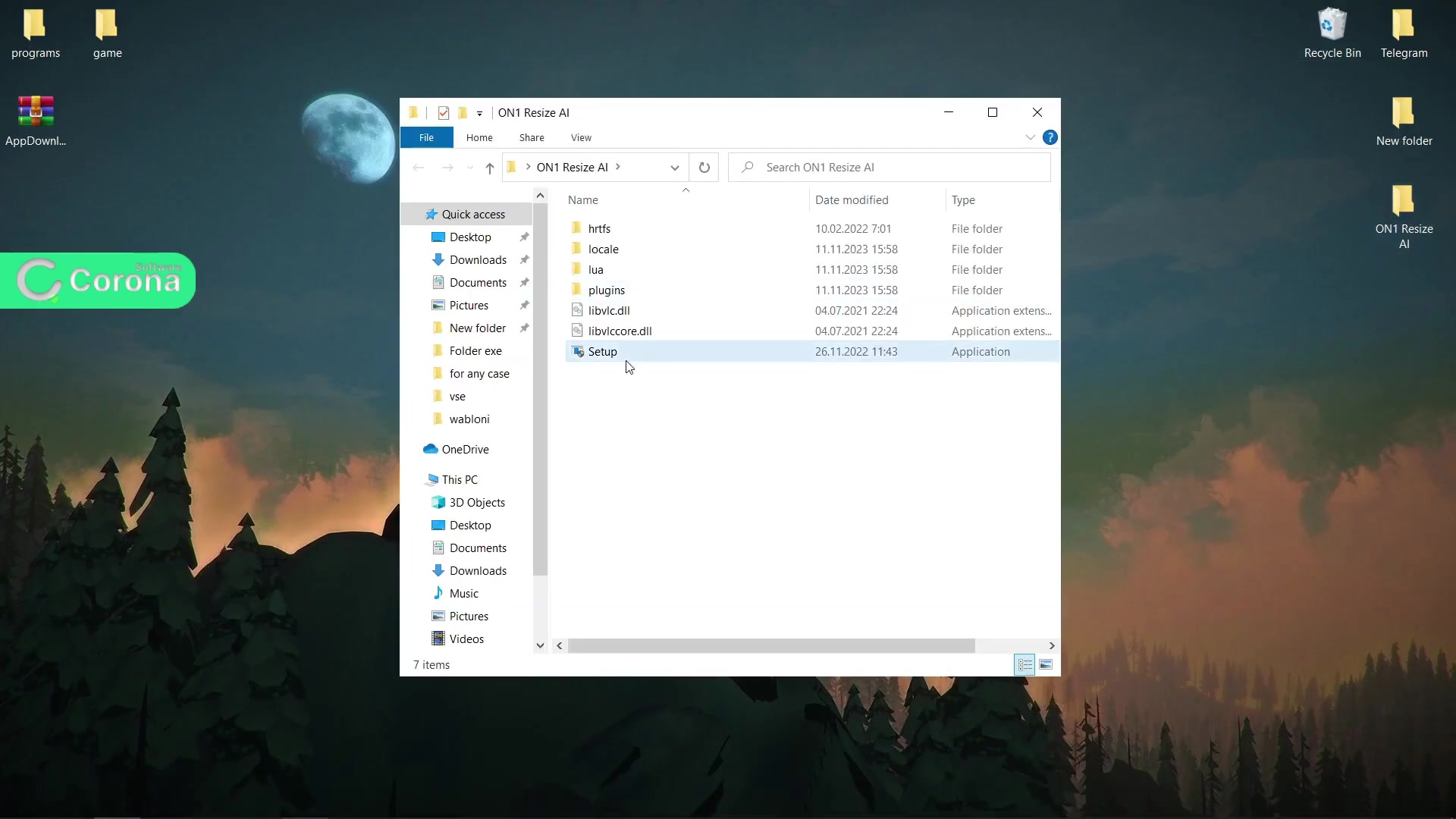This screenshot has width=1456, height=819.
Task: Click the Properties icon in title bar
Action: click(x=444, y=113)
